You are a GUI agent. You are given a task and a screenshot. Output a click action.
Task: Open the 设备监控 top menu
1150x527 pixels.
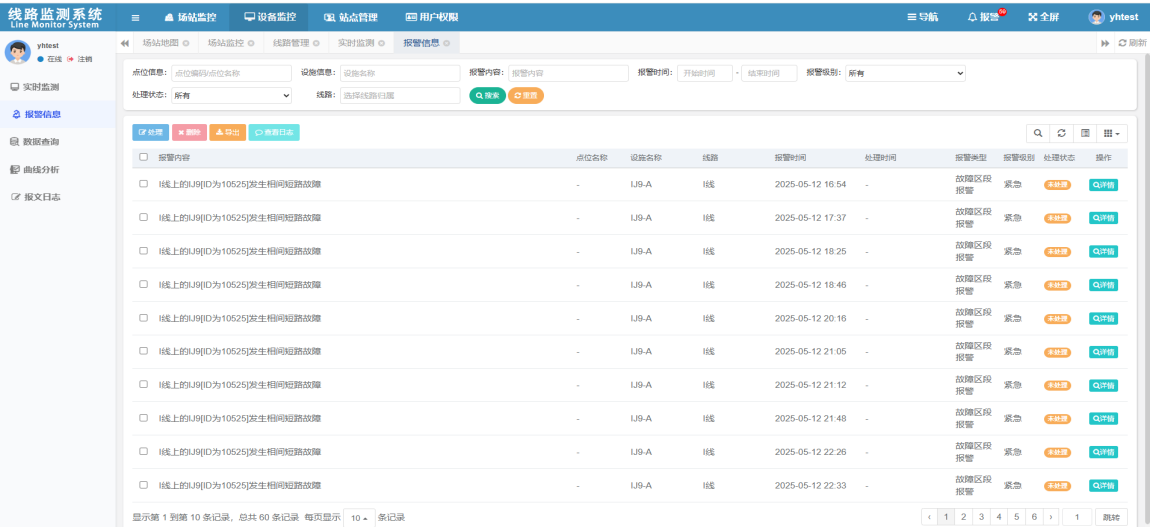269,17
